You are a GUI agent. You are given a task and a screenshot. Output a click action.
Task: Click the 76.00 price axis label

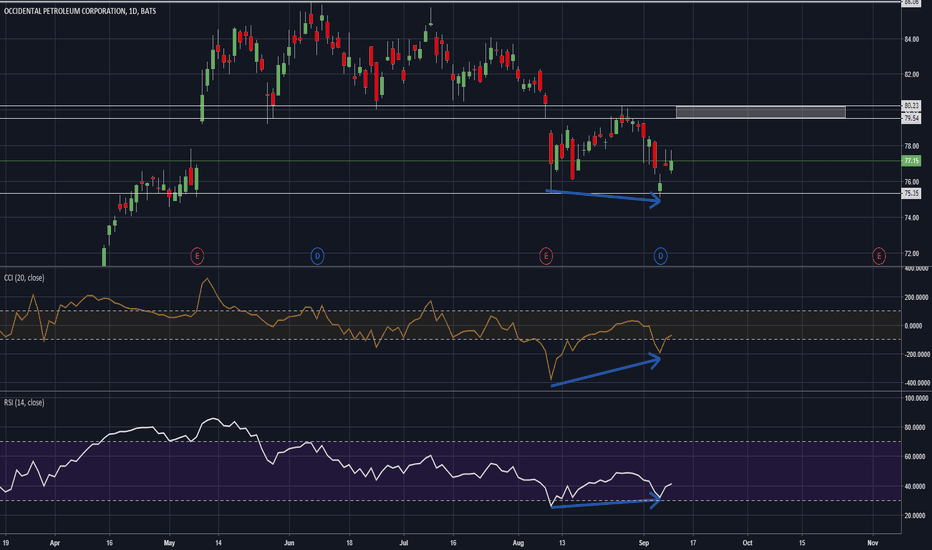(x=911, y=182)
